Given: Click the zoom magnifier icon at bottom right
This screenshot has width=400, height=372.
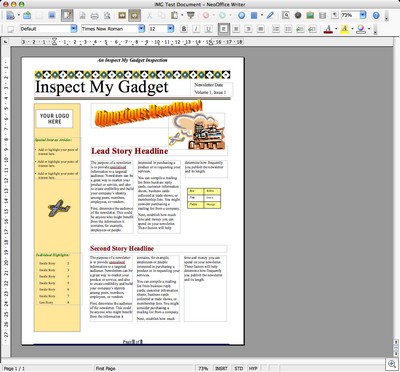Looking at the screenshot, I should click(x=391, y=363).
